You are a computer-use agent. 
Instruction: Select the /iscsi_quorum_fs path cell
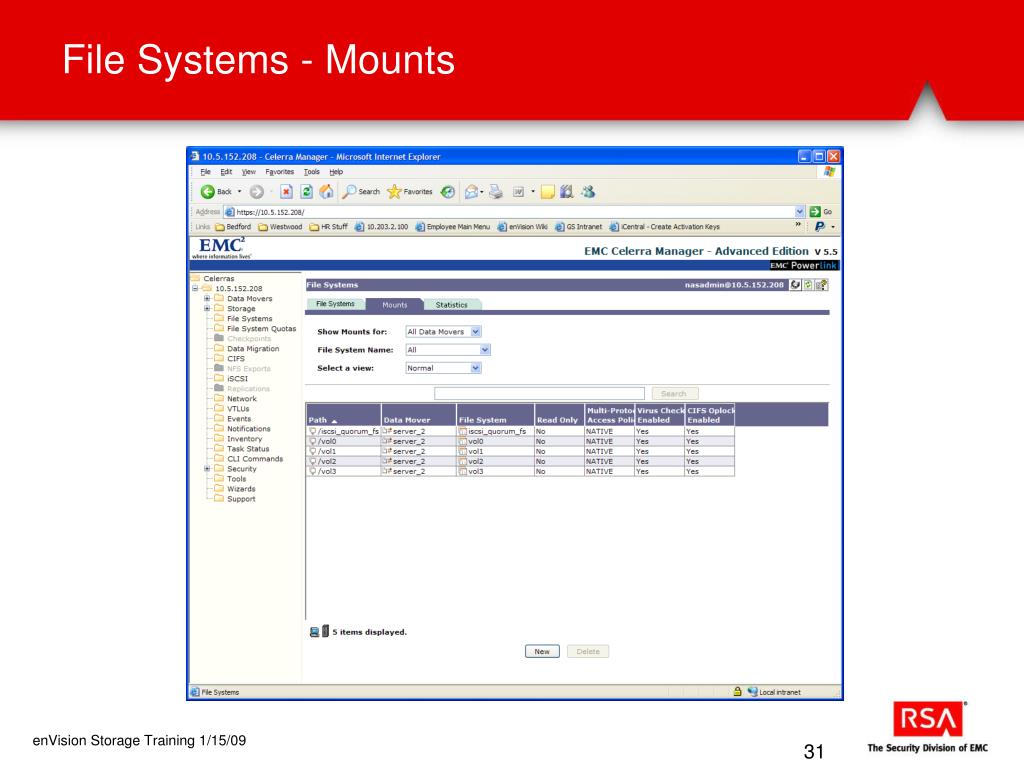pos(344,431)
